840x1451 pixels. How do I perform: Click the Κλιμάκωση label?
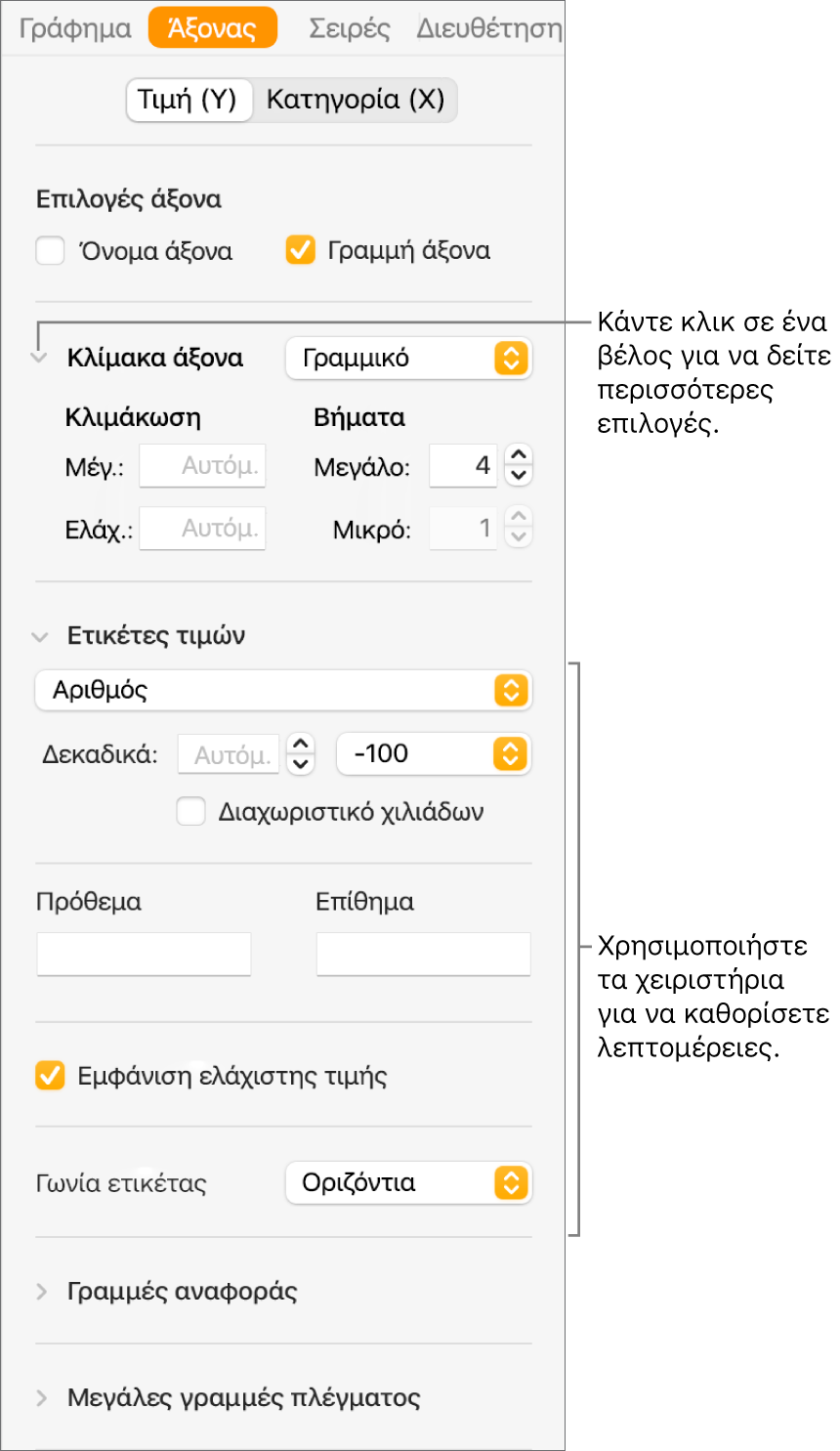point(133,418)
